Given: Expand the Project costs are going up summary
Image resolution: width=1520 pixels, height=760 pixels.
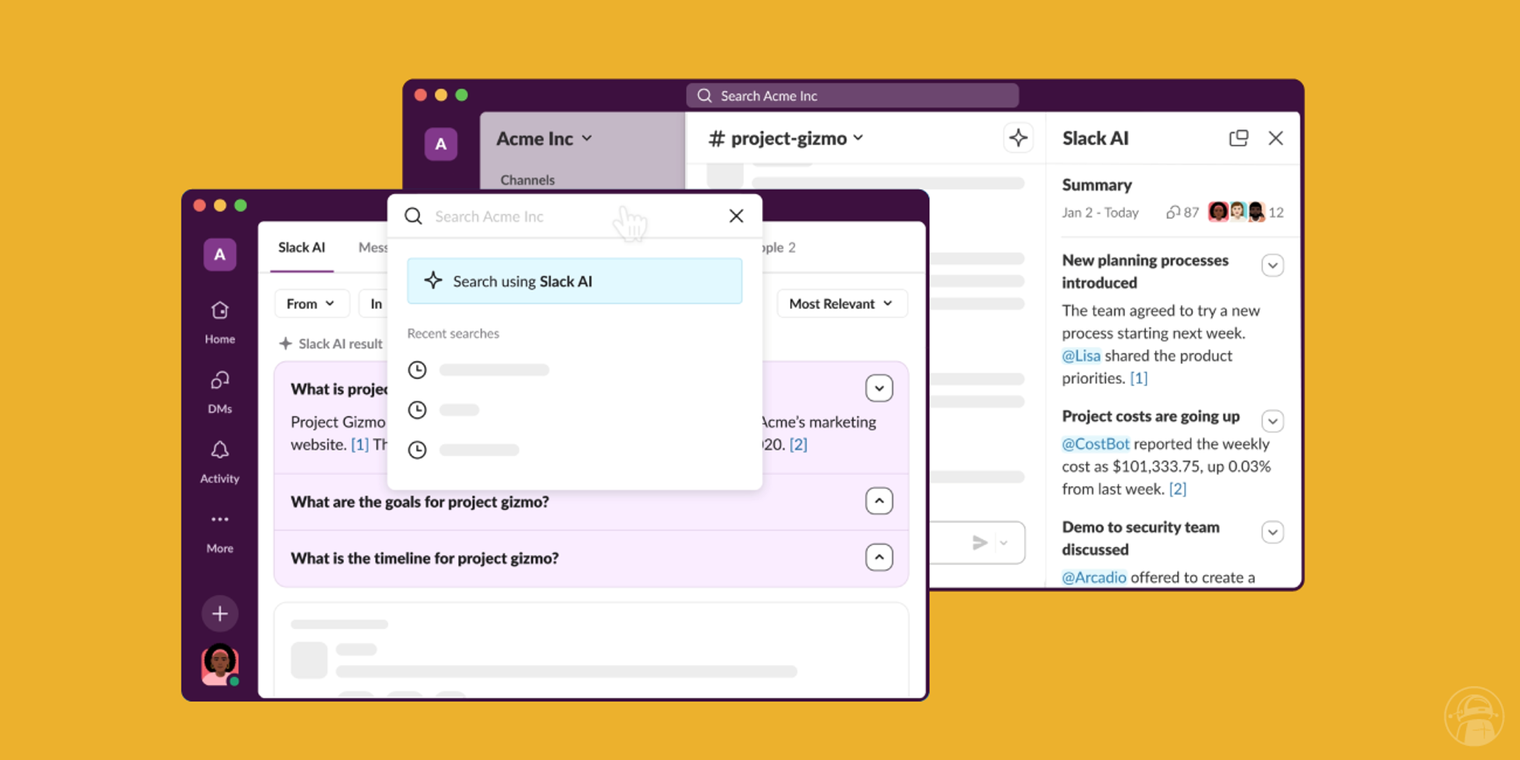Looking at the screenshot, I should [1272, 420].
